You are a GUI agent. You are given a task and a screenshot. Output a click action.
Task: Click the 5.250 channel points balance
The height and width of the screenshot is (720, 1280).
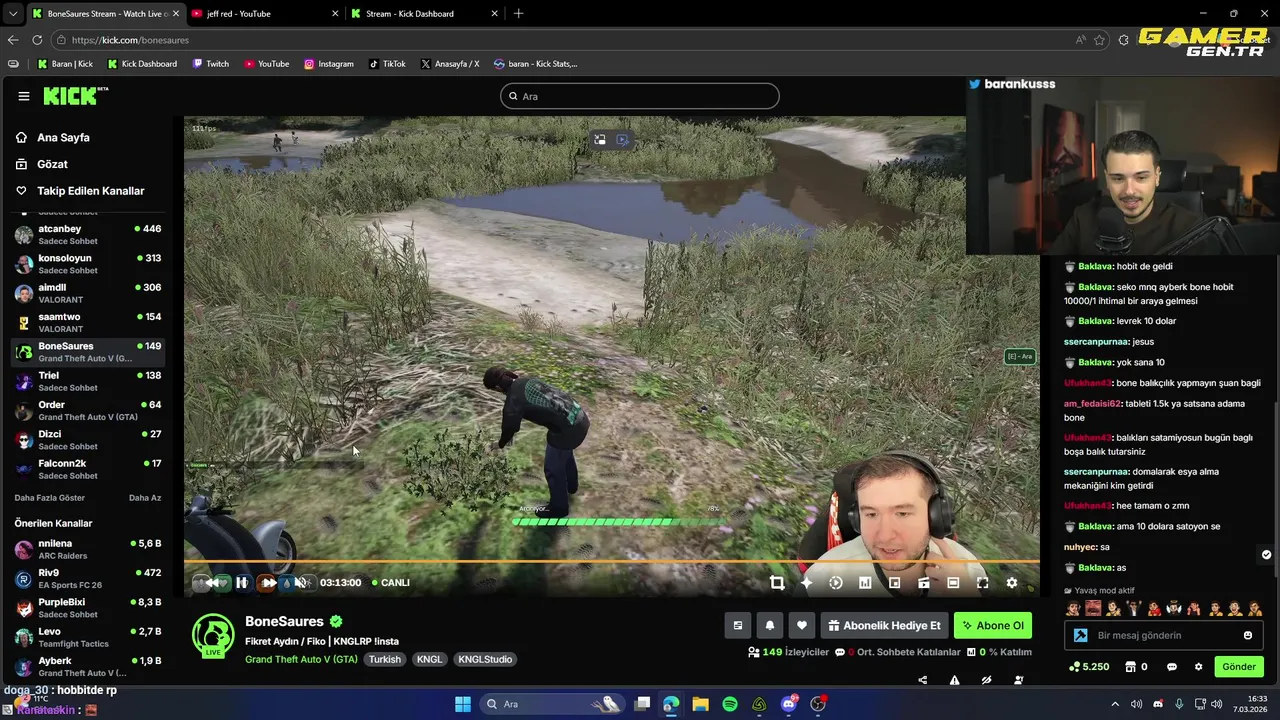[1089, 667]
